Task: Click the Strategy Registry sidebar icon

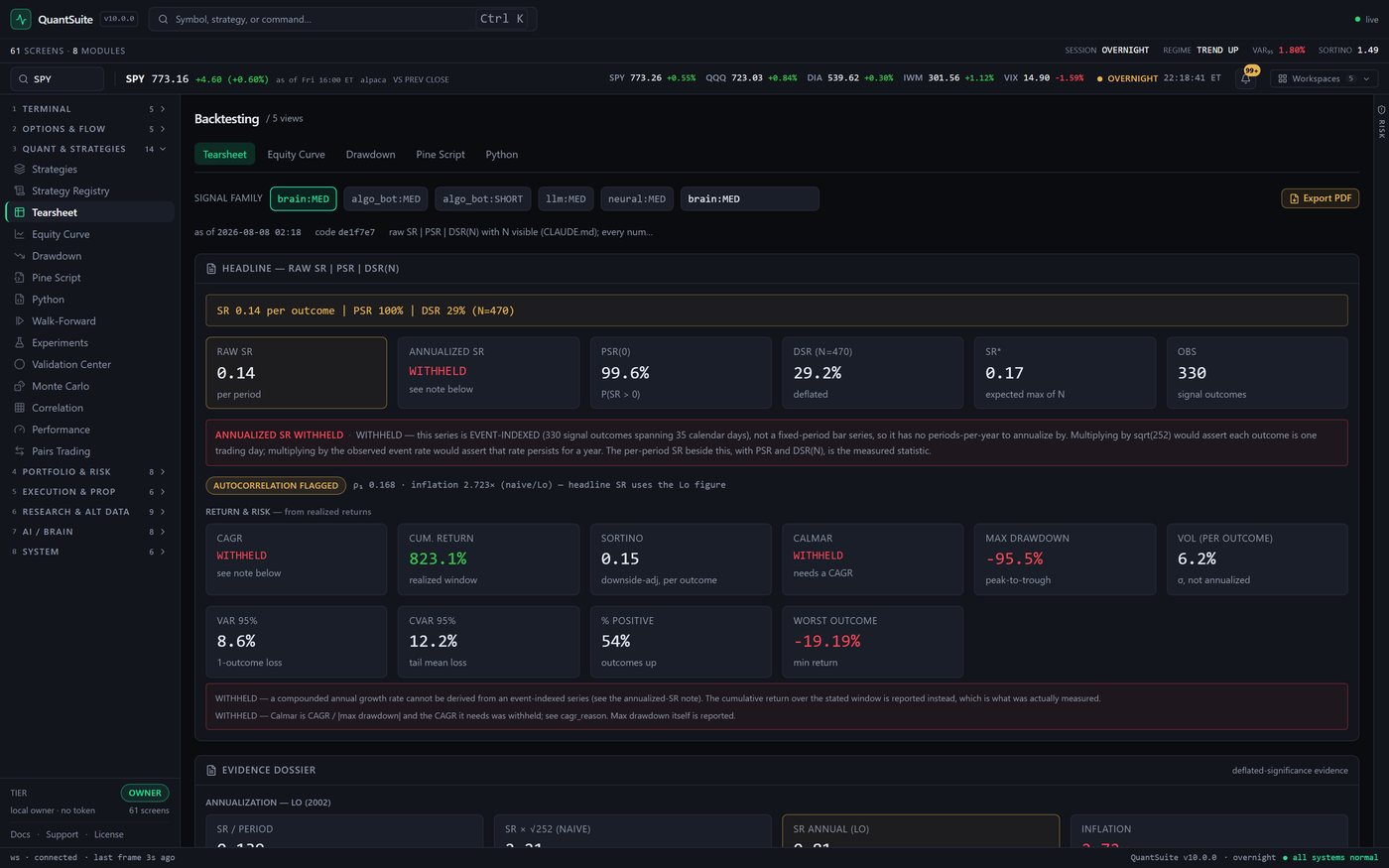Action: pos(19,190)
